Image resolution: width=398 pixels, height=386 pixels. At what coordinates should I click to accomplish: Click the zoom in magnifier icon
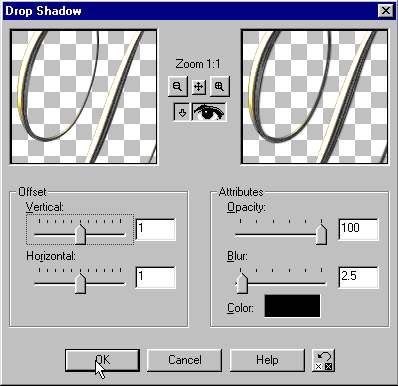219,87
